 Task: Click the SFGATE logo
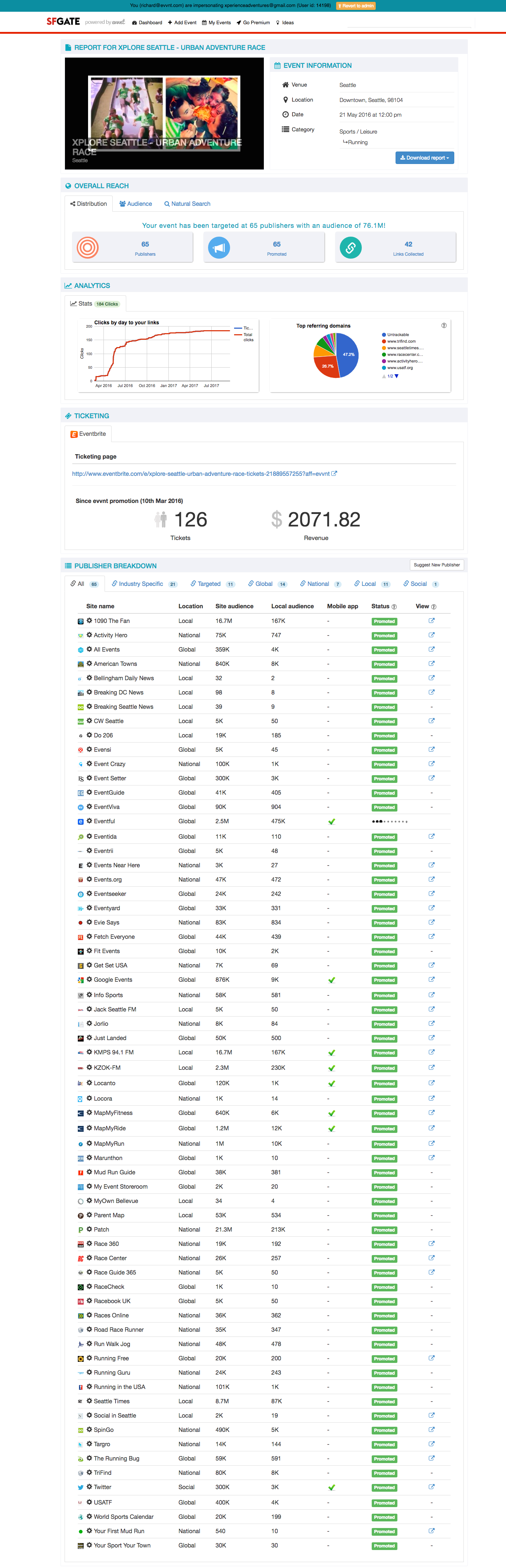click(x=63, y=21)
